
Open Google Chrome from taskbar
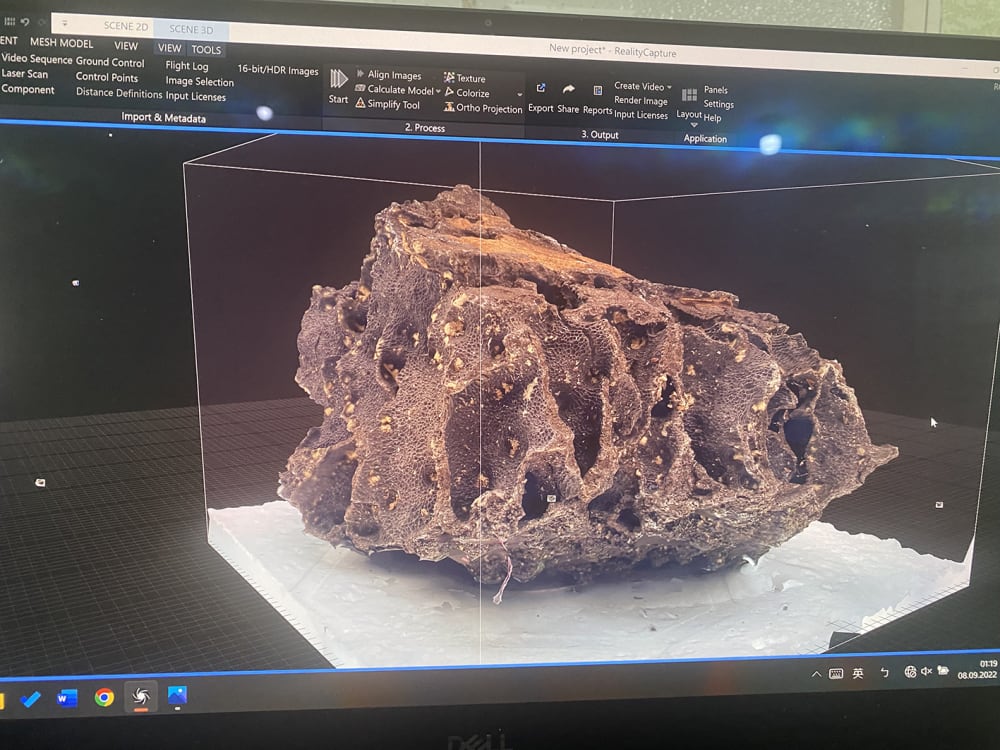[105, 697]
